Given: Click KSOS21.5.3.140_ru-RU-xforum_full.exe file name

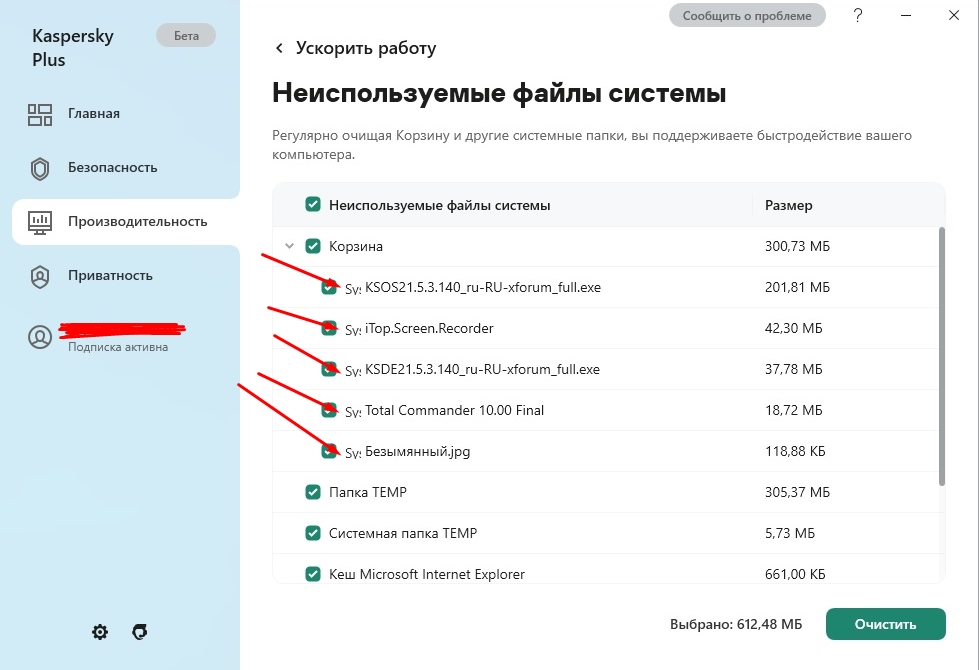Looking at the screenshot, I should [x=483, y=287].
